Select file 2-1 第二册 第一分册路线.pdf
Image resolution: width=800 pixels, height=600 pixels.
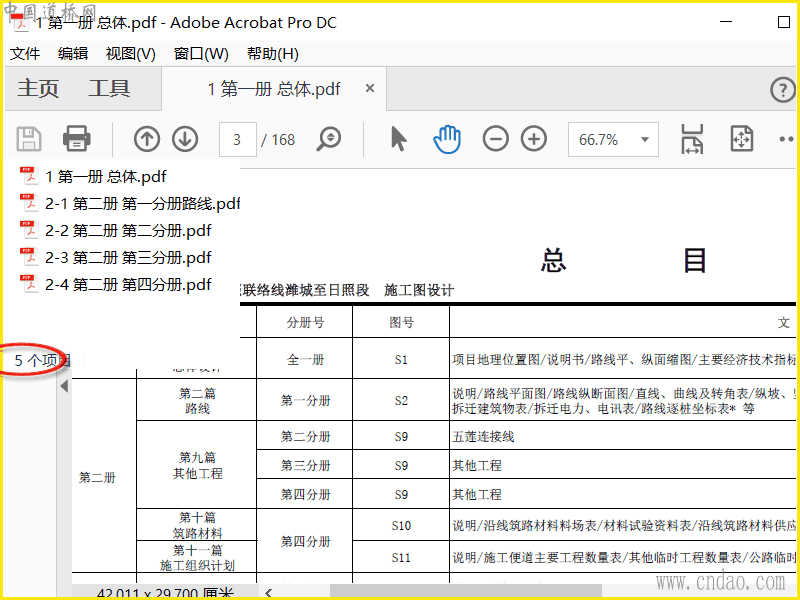point(130,204)
